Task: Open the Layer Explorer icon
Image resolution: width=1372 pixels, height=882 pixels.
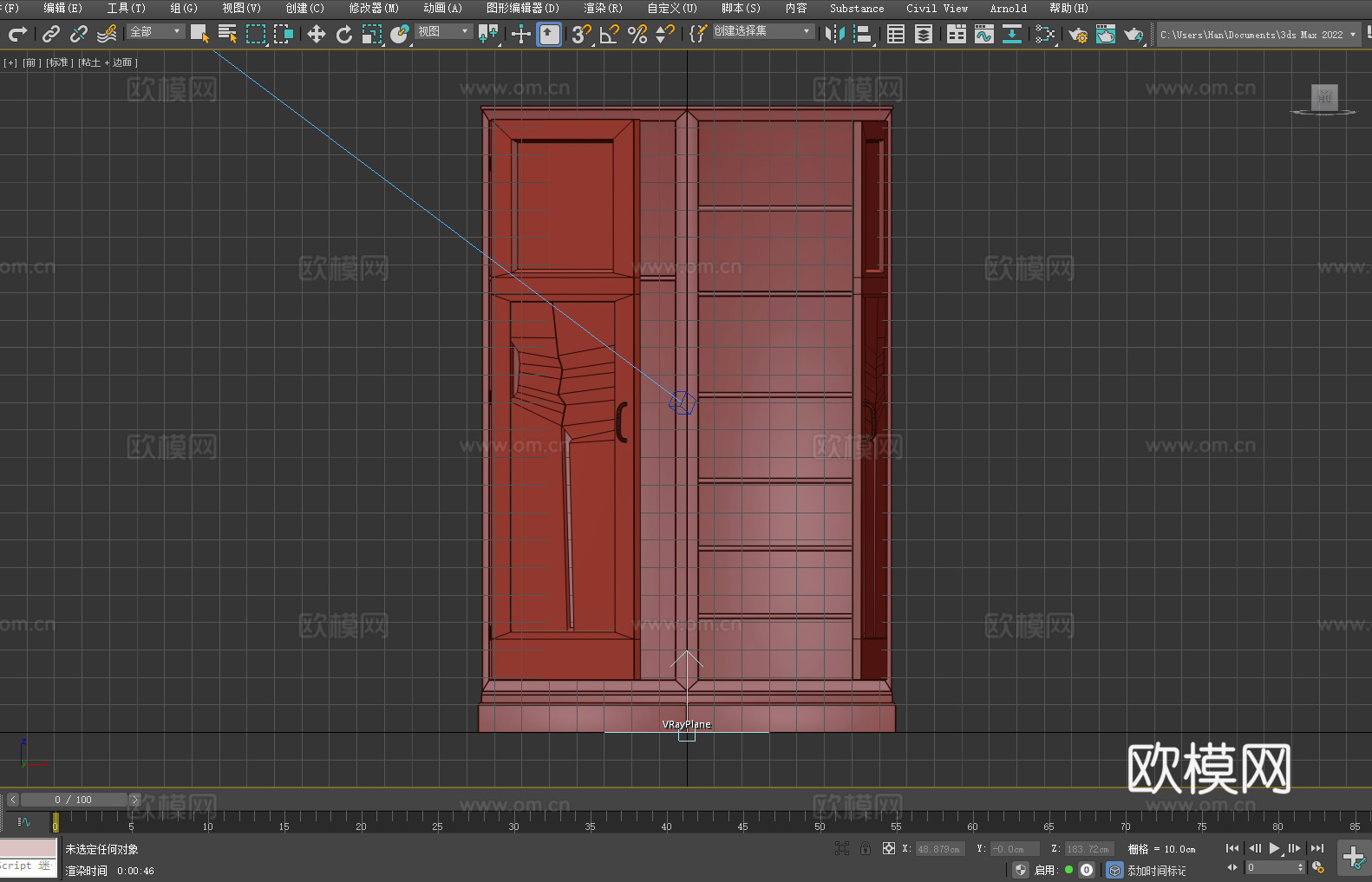Action: (x=924, y=34)
